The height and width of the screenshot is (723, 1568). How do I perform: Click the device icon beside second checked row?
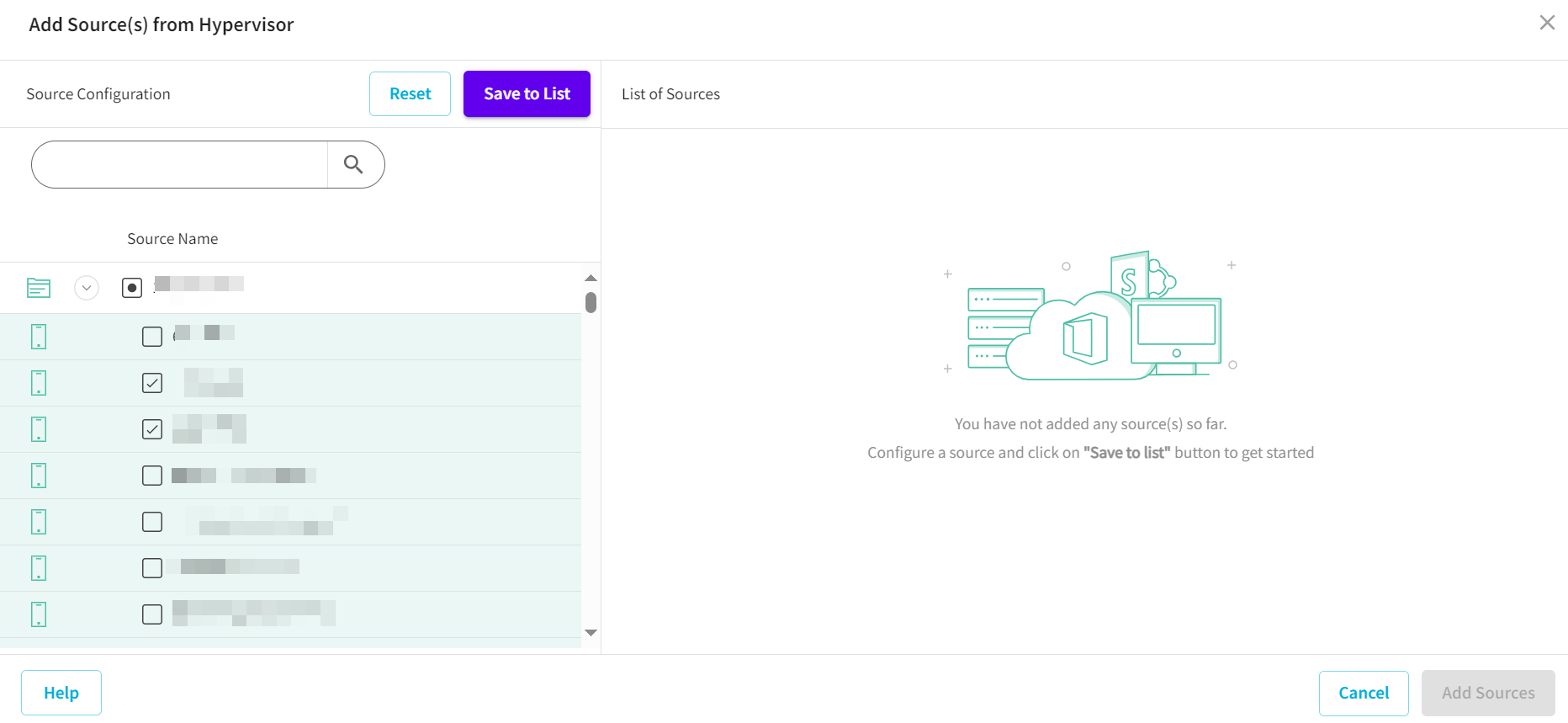(39, 429)
